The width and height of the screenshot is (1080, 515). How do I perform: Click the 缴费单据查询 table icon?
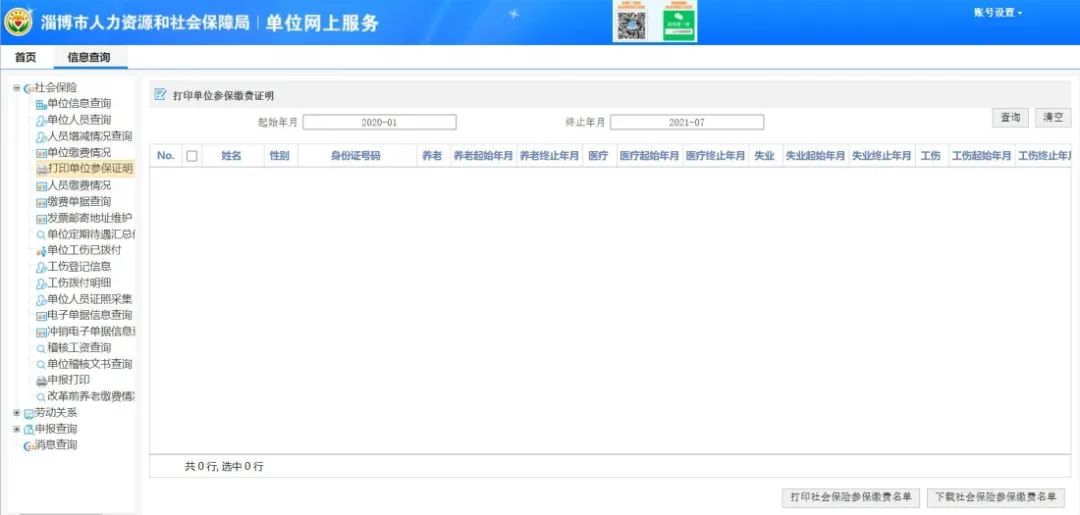coord(41,202)
